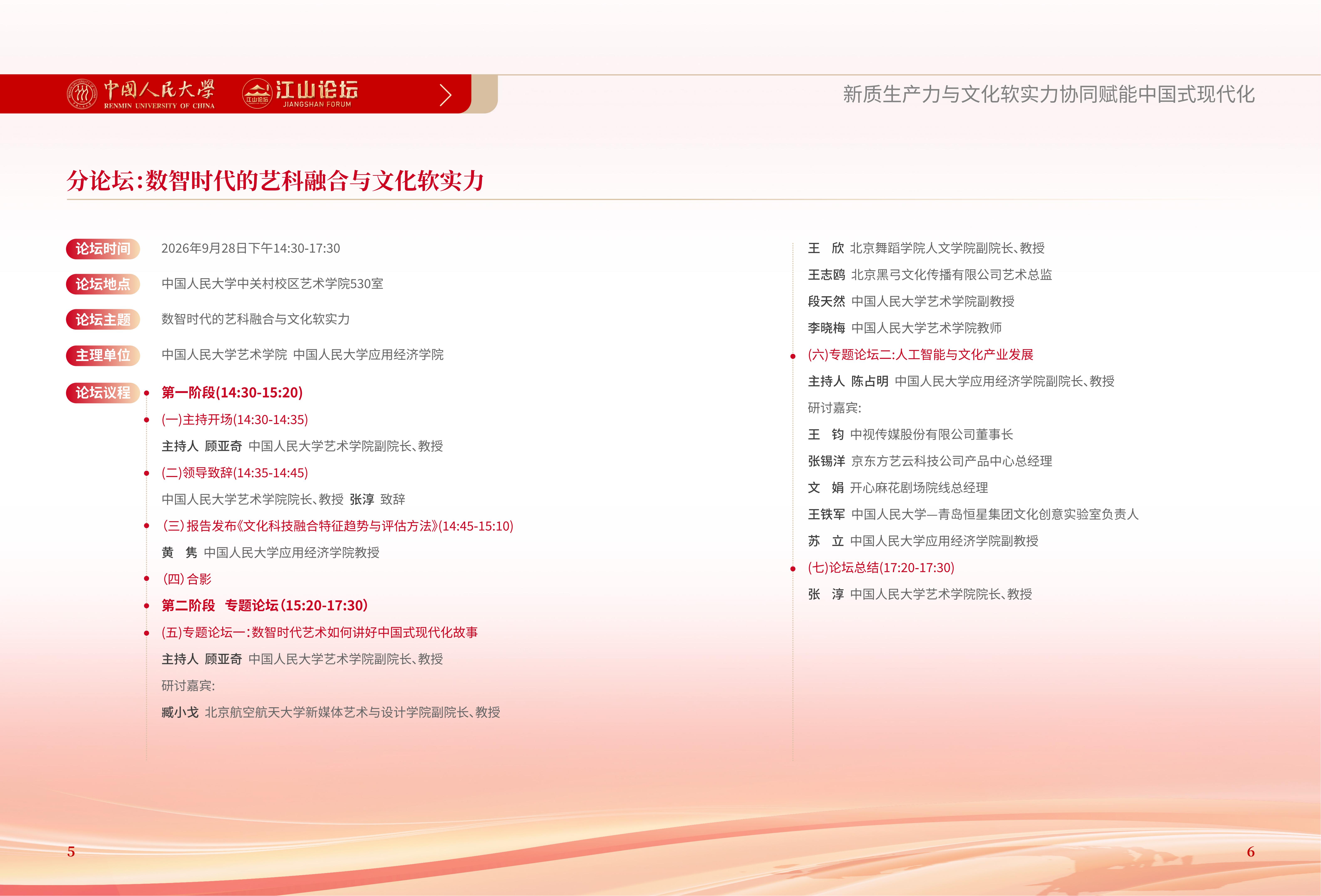Click the red heading (六)专题论坛二:人工智能与文化产业发展
Image resolution: width=1321 pixels, height=896 pixels.
[x=920, y=355]
